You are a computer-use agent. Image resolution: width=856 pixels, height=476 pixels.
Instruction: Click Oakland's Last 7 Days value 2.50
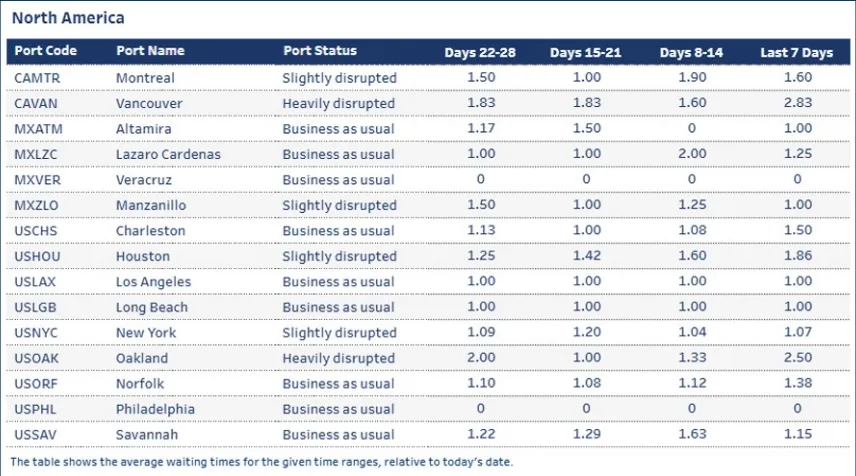point(796,358)
